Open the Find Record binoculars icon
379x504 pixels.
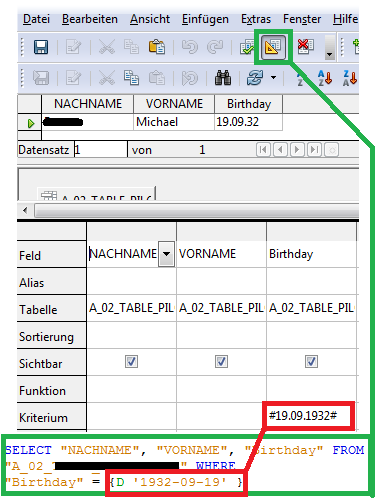pyautogui.click(x=223, y=78)
